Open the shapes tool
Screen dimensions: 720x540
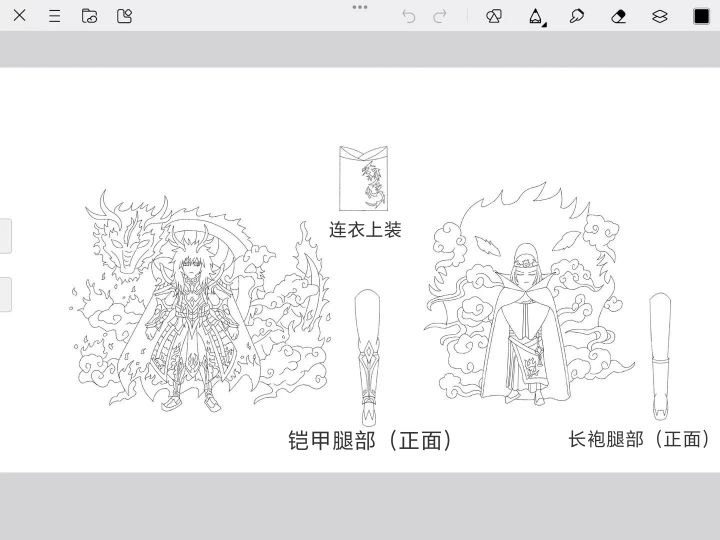[494, 16]
